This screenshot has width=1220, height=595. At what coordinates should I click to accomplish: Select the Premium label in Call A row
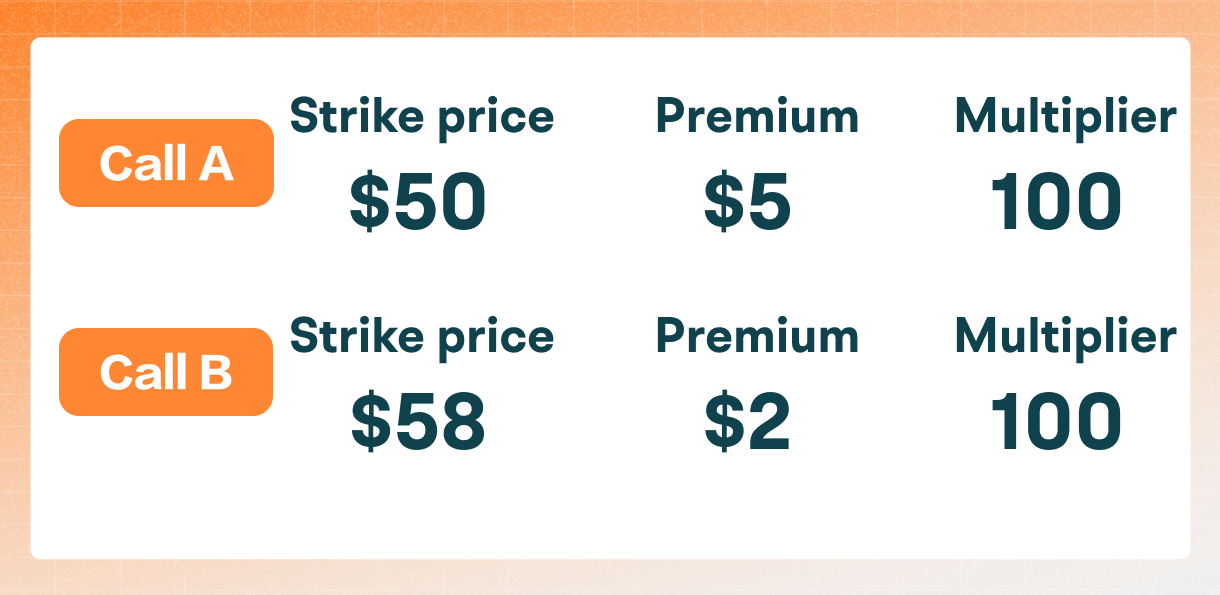tap(757, 117)
